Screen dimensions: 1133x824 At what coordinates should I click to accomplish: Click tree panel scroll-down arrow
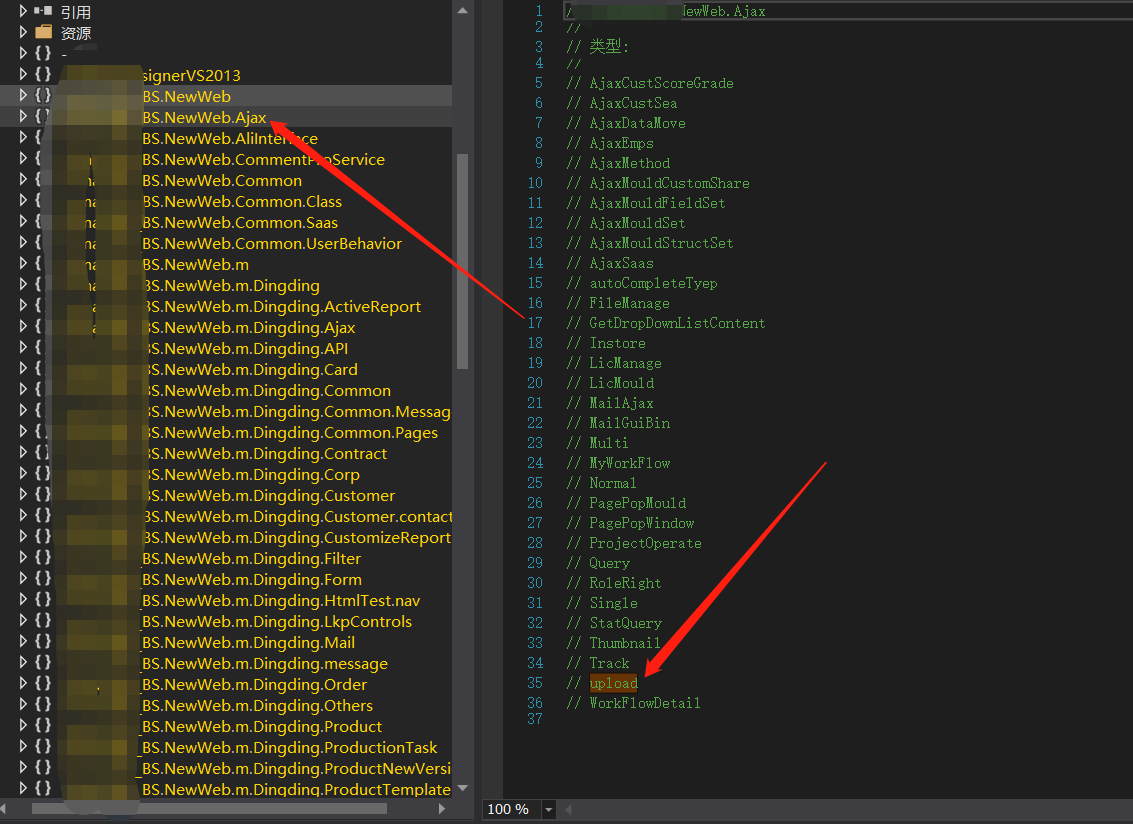click(x=462, y=787)
